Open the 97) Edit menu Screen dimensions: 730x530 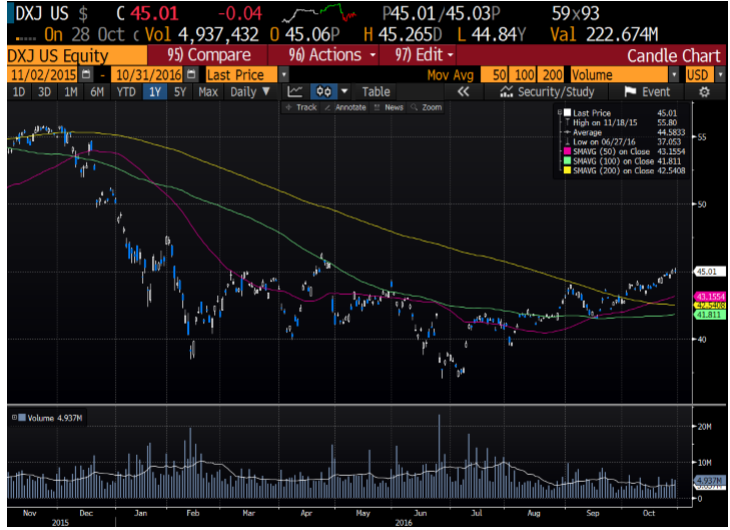(424, 55)
